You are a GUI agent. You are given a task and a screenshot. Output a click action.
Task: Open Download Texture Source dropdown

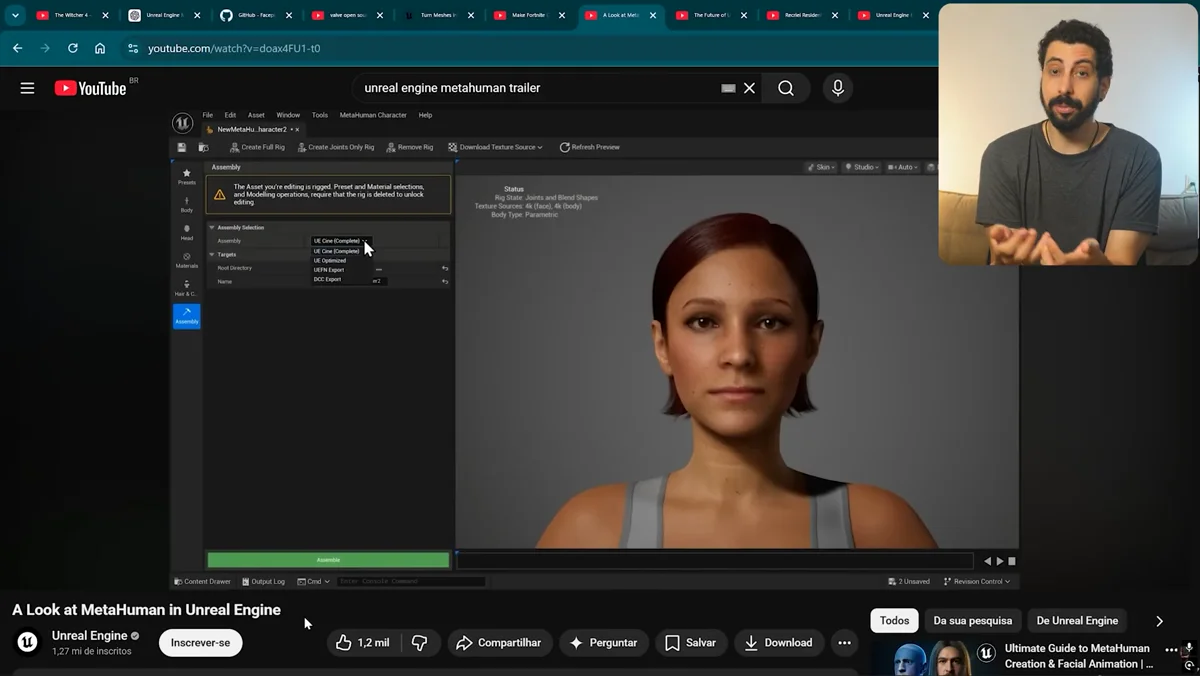pyautogui.click(x=495, y=147)
